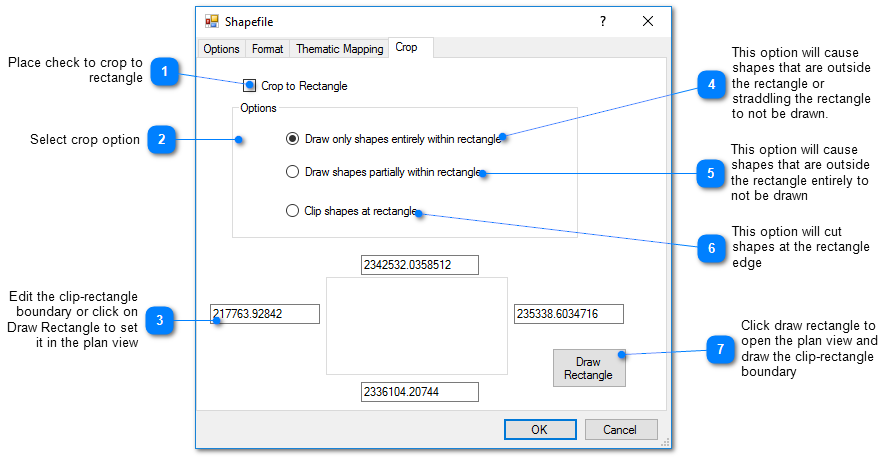Toggle the Crop to Rectangle checkbox
This screenshot has width=885, height=459.
[x=250, y=86]
